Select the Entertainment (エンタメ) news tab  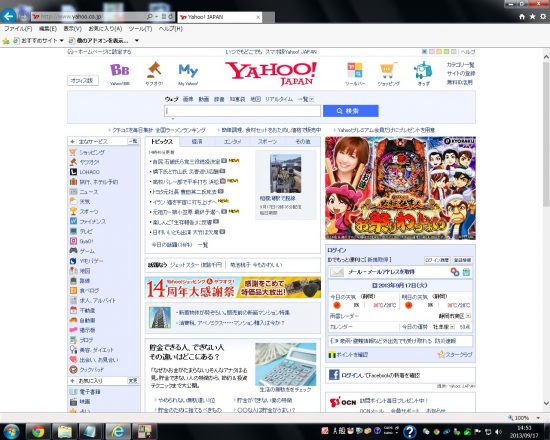point(232,141)
